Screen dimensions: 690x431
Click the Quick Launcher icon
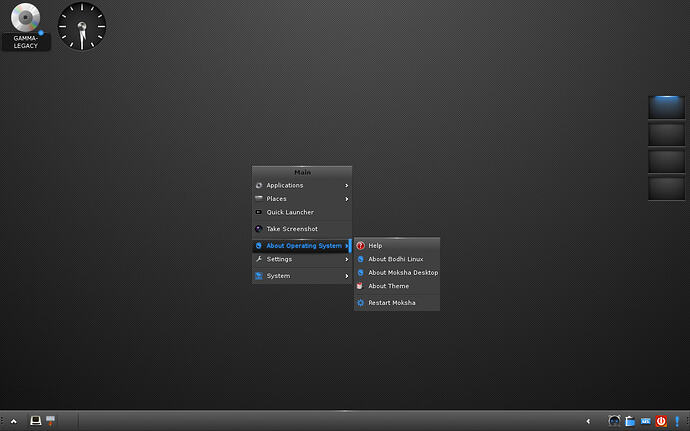(x=259, y=212)
